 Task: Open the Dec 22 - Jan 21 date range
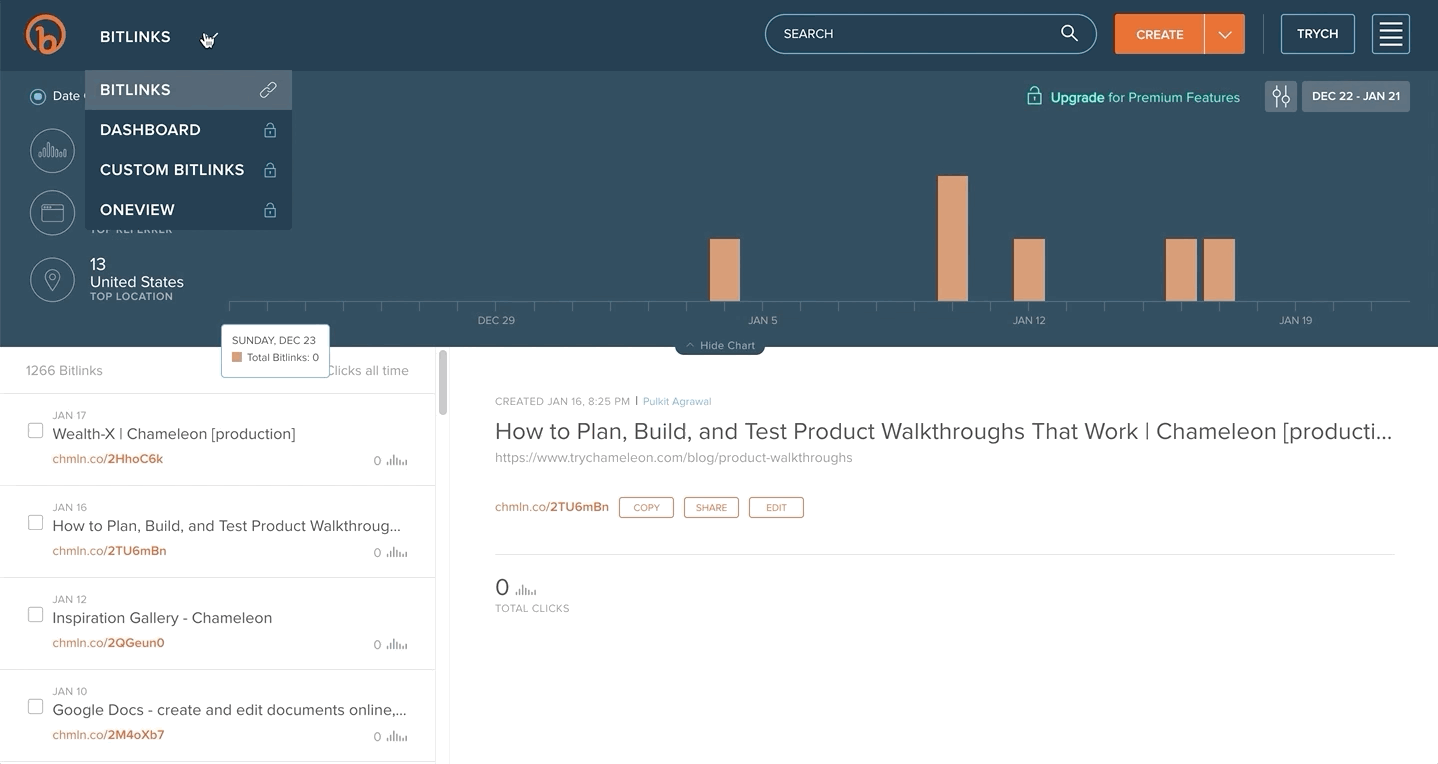tap(1355, 96)
